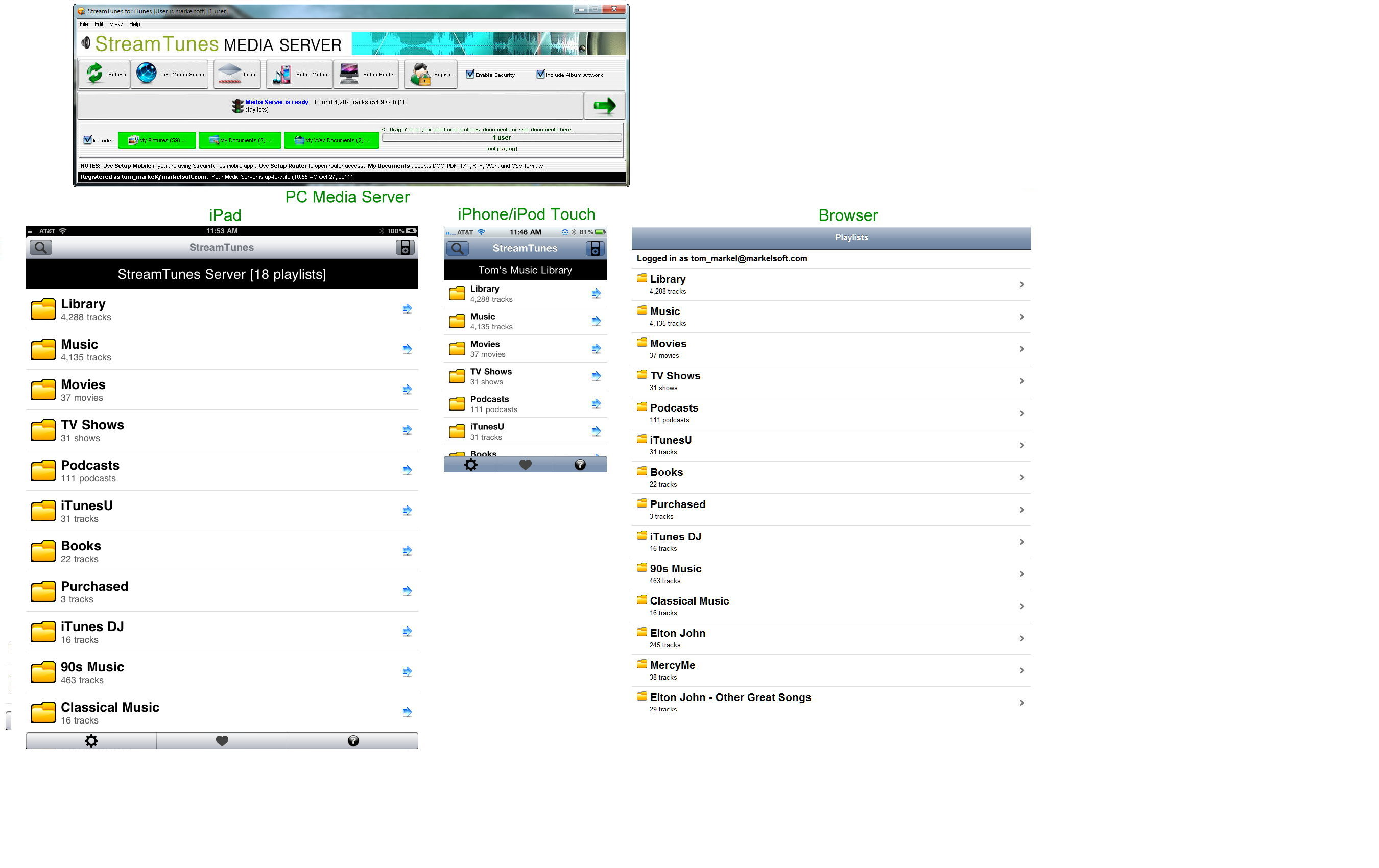
Task: Select TV Shows in Browser list
Action: pos(831,381)
